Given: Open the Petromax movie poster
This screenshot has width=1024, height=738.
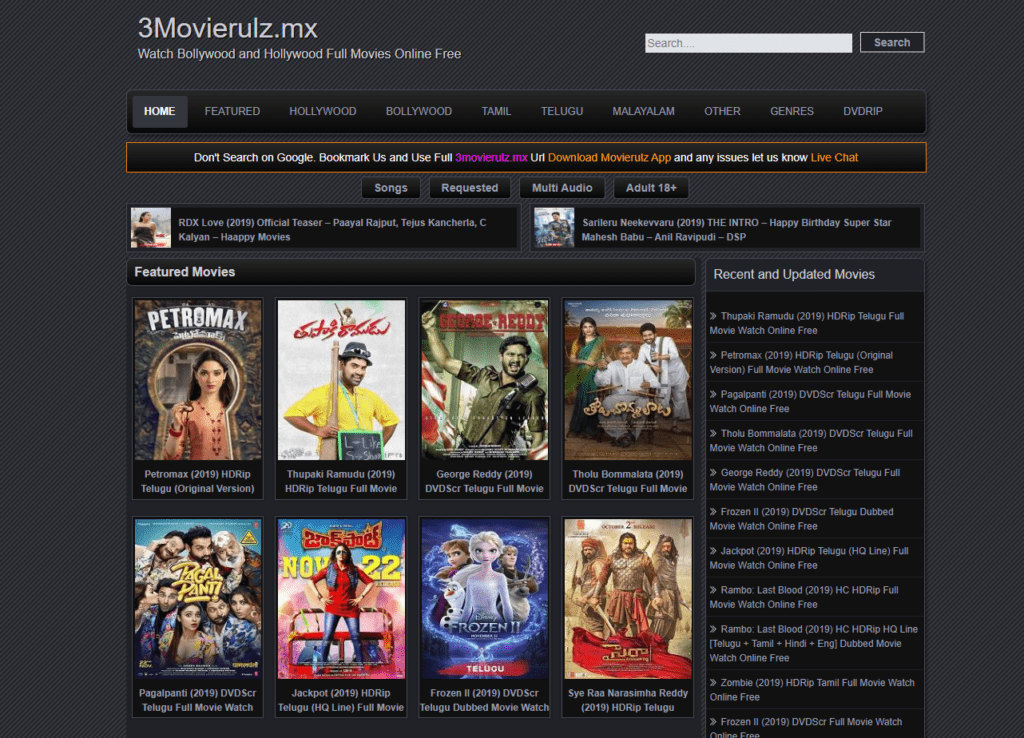Looking at the screenshot, I should [x=198, y=380].
